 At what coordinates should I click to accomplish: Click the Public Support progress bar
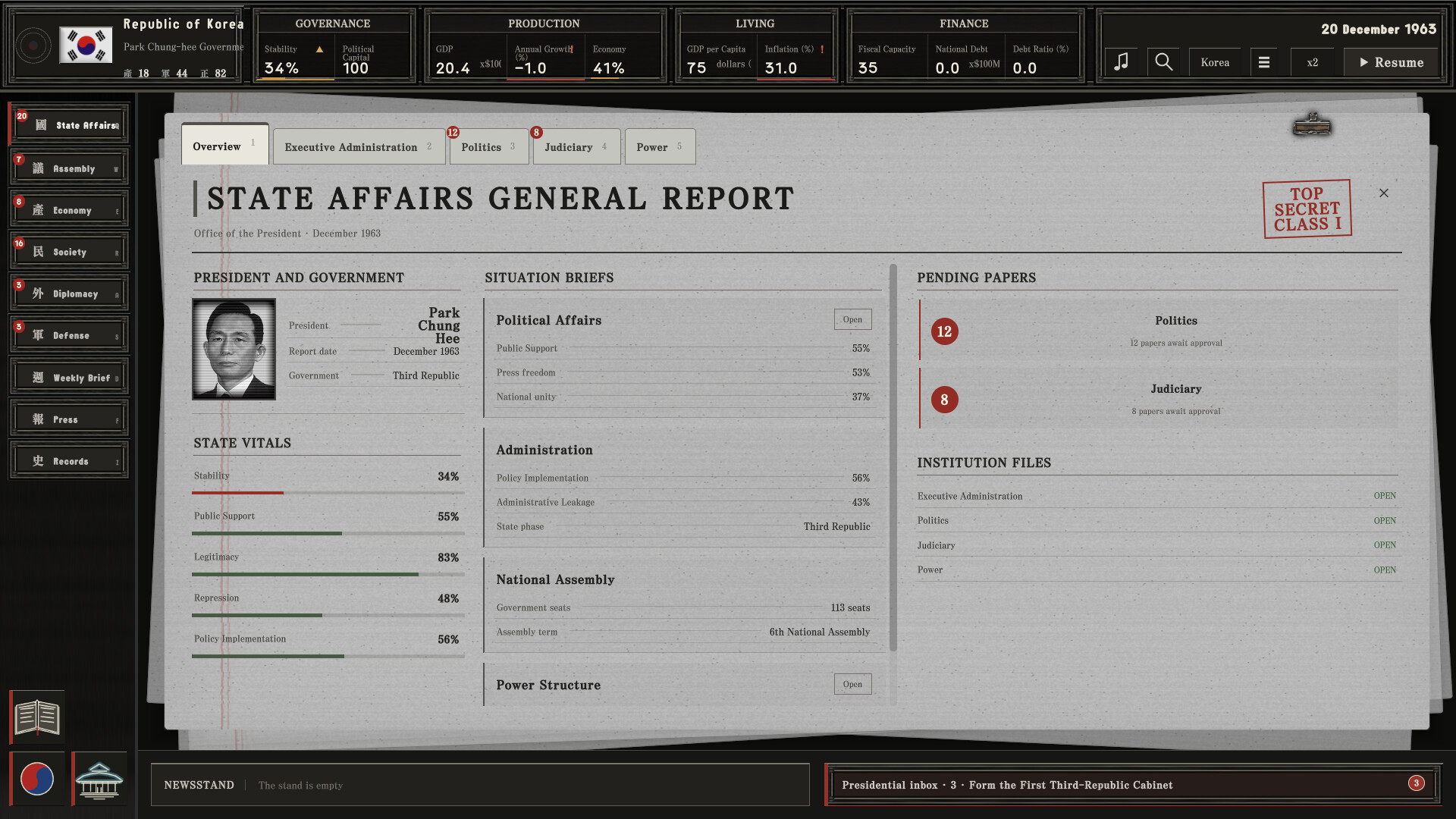(328, 533)
